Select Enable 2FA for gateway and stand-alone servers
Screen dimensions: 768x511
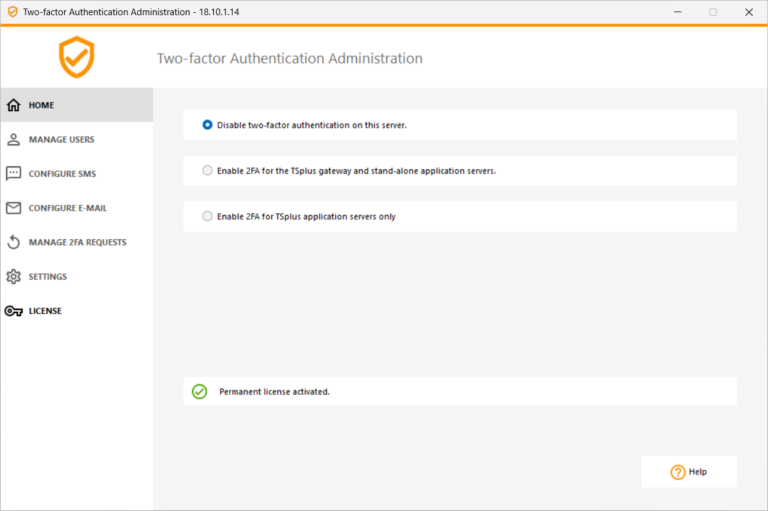[207, 170]
